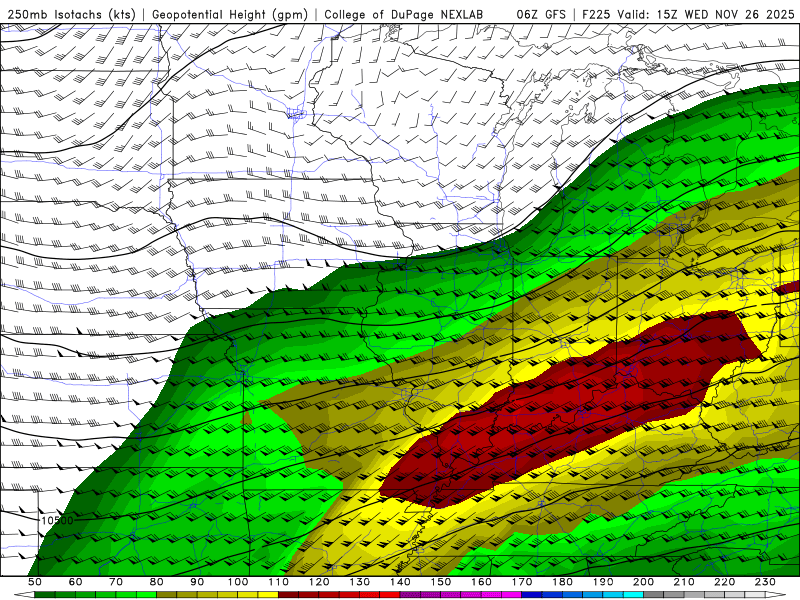Click the "06Z GFS" model run label
800x600 pixels.
541,15
